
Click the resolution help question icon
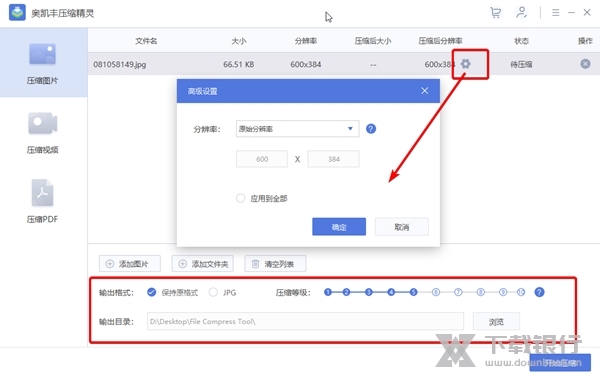point(371,129)
